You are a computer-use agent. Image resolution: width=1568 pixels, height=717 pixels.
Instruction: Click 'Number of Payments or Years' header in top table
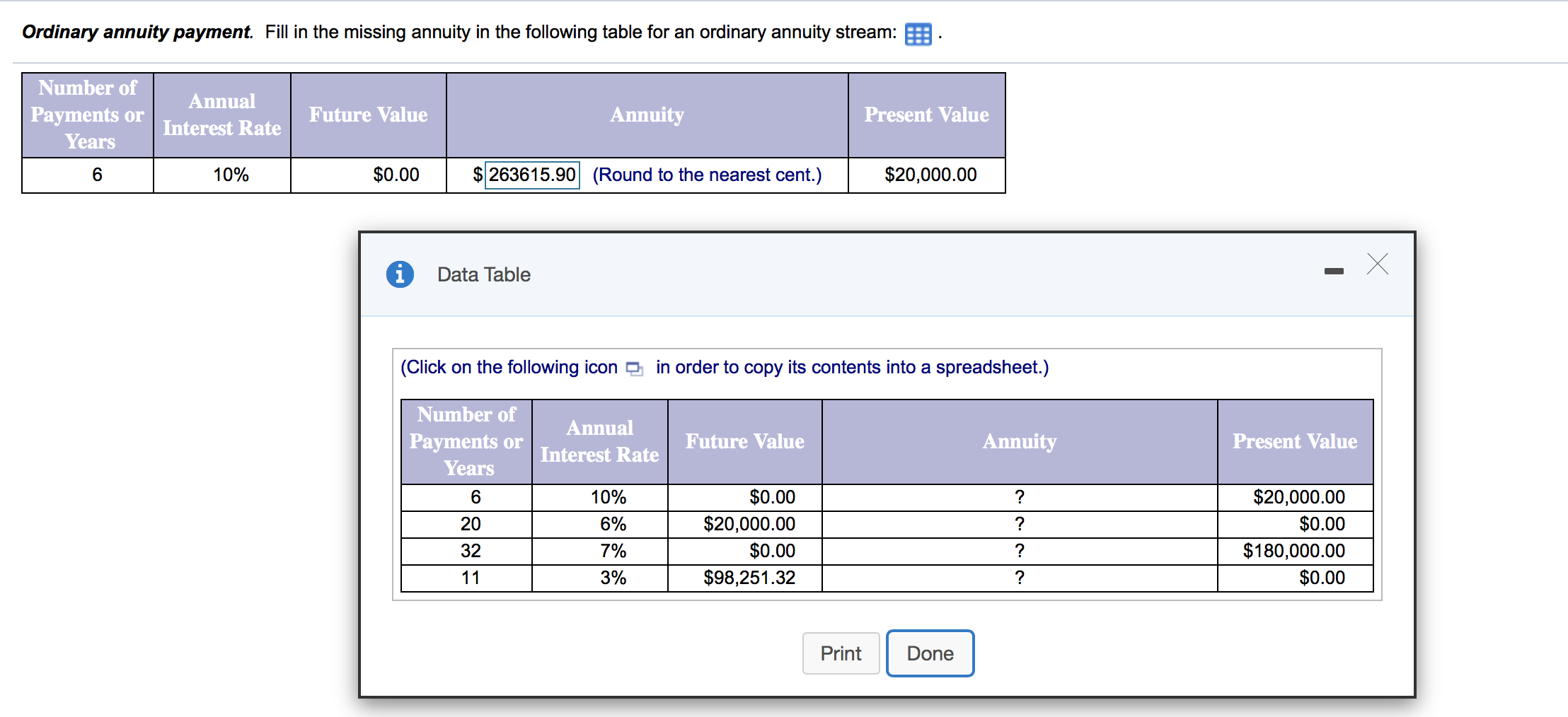[x=87, y=115]
